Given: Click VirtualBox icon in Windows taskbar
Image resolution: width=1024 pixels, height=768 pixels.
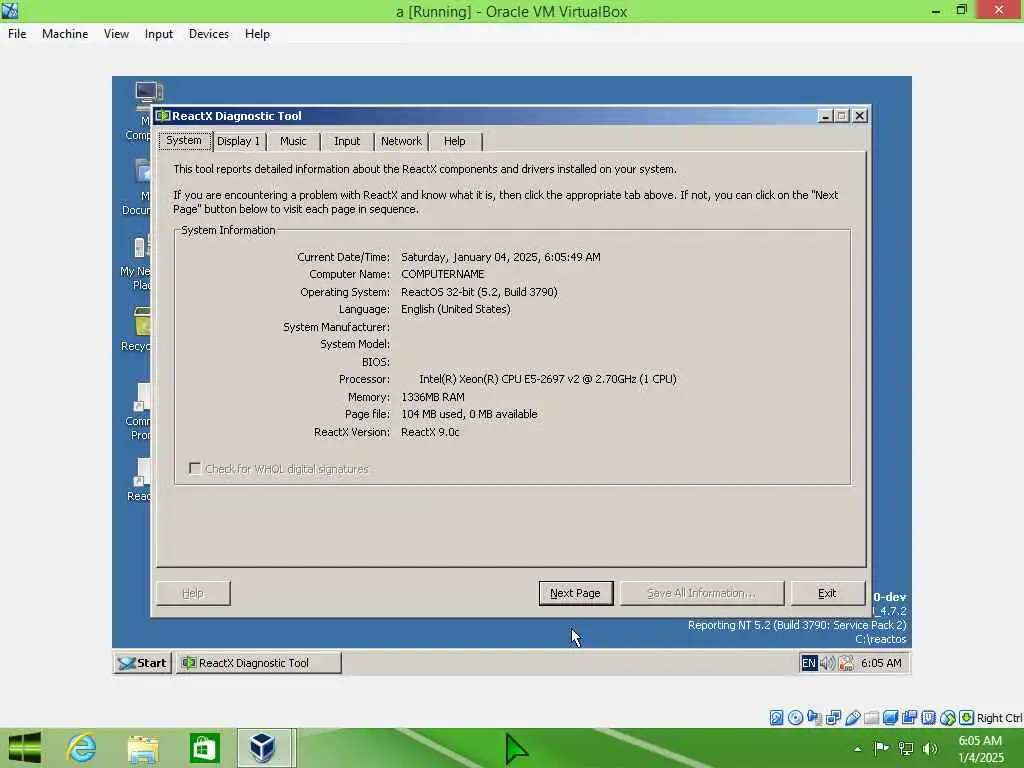Looking at the screenshot, I should [x=263, y=748].
